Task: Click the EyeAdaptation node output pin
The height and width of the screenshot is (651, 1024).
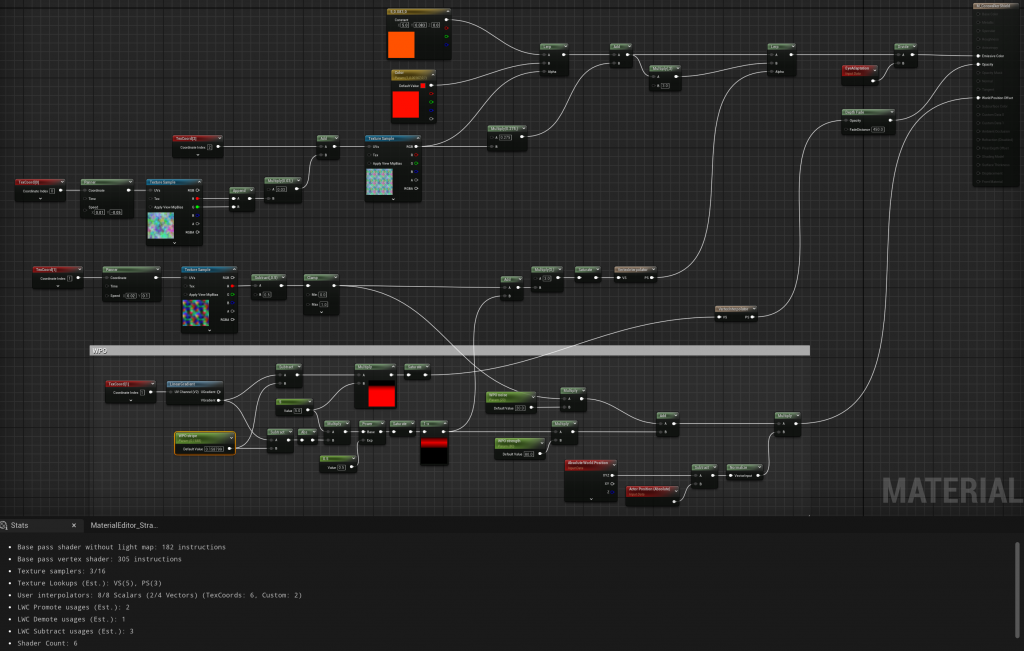Action: tap(873, 81)
